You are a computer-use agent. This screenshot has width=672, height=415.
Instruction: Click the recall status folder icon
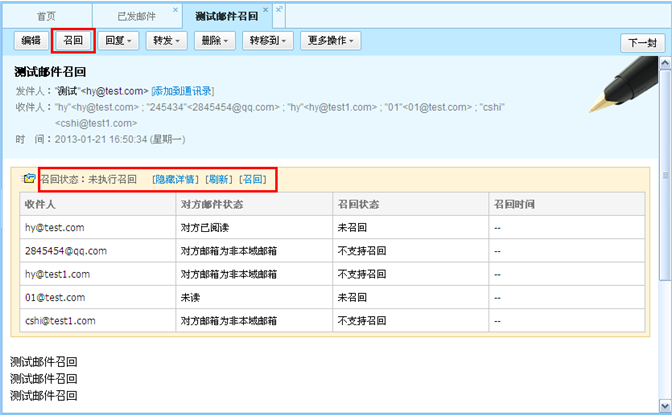pyautogui.click(x=28, y=180)
